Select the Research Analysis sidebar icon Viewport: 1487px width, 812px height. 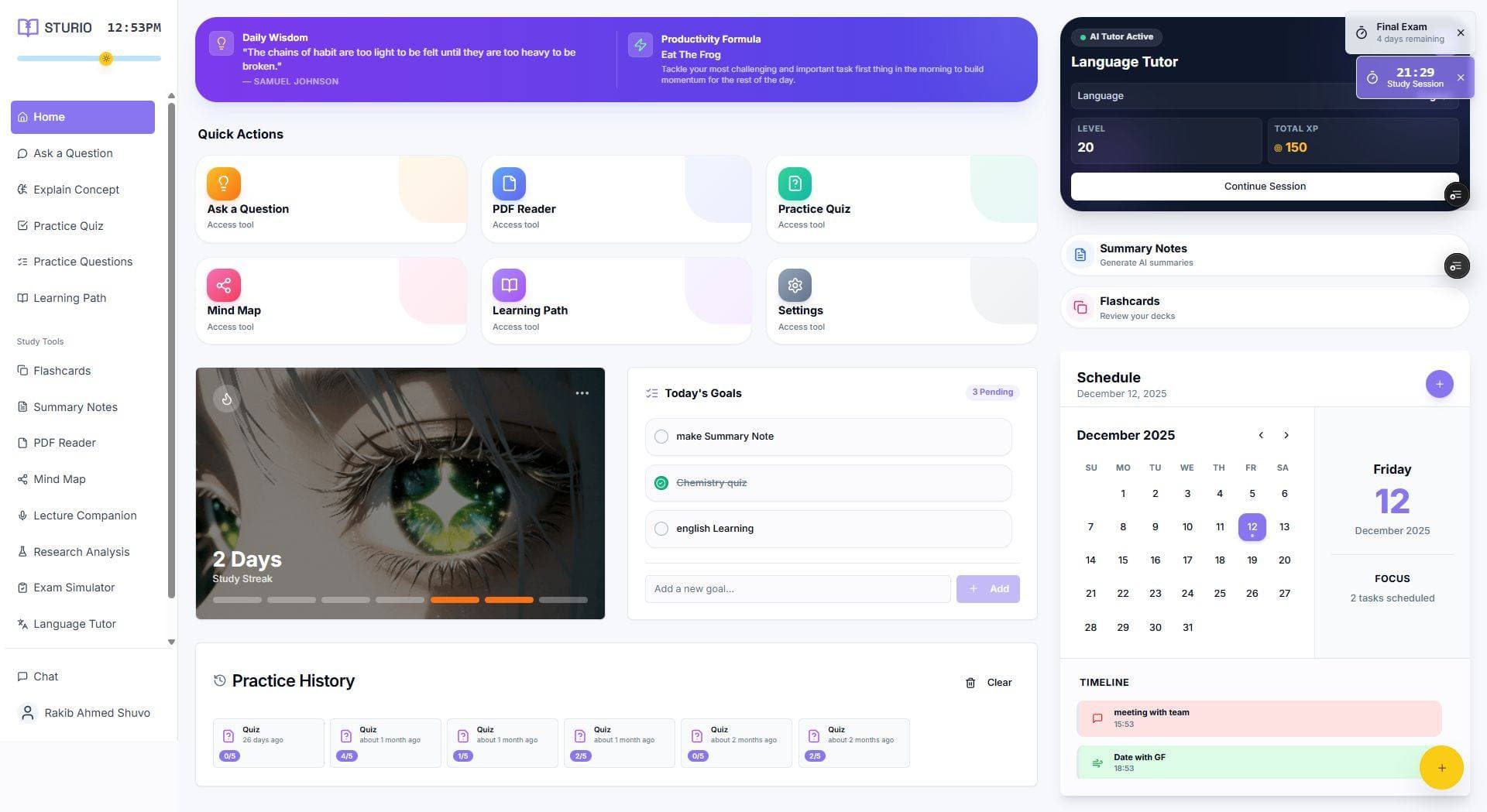point(22,551)
